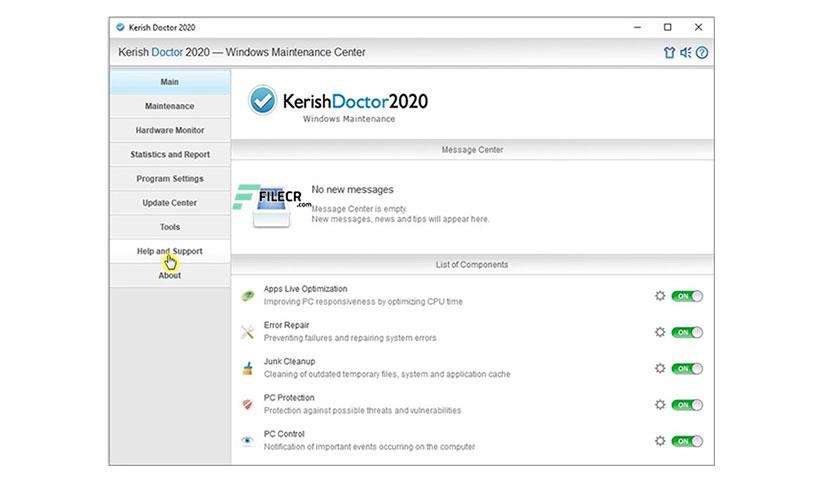Screen dimensions: 836x484
Task: Close the Kerish Doctor window
Action: click(x=698, y=27)
